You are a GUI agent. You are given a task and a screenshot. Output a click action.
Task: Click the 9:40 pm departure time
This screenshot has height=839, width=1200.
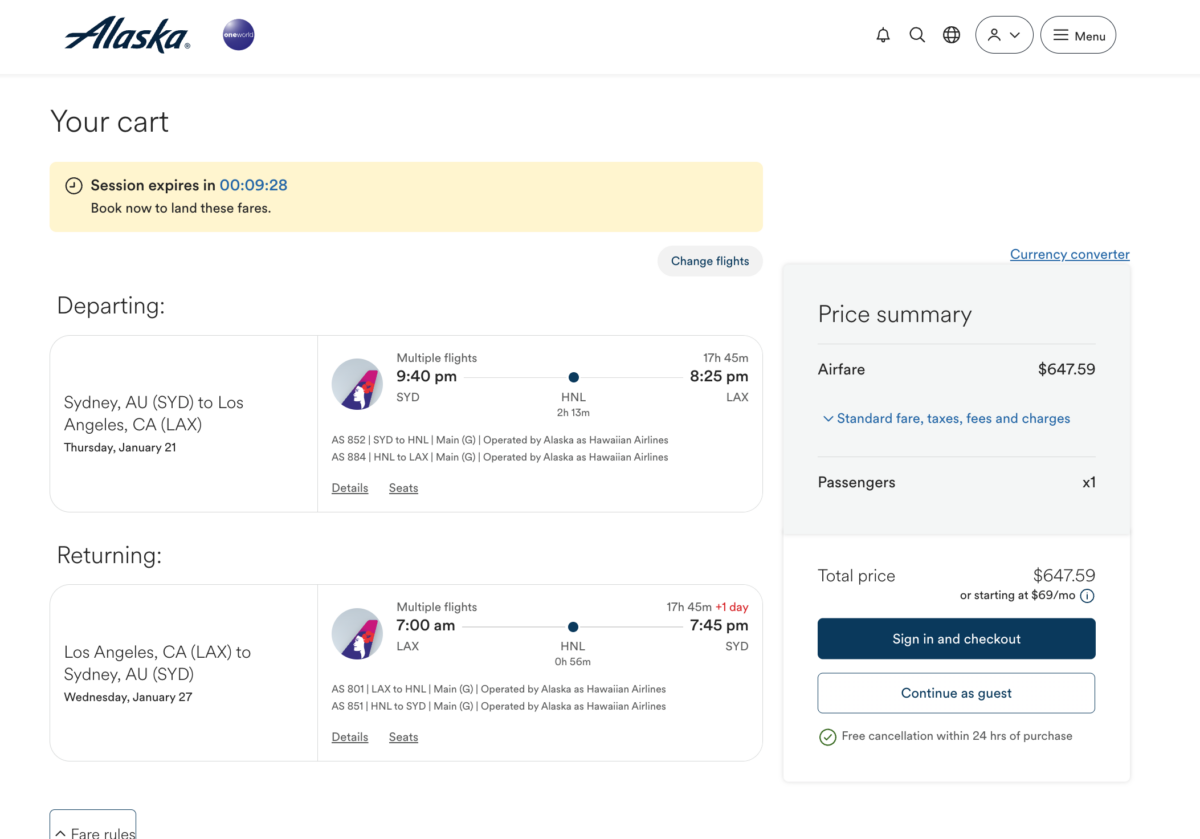(x=427, y=376)
